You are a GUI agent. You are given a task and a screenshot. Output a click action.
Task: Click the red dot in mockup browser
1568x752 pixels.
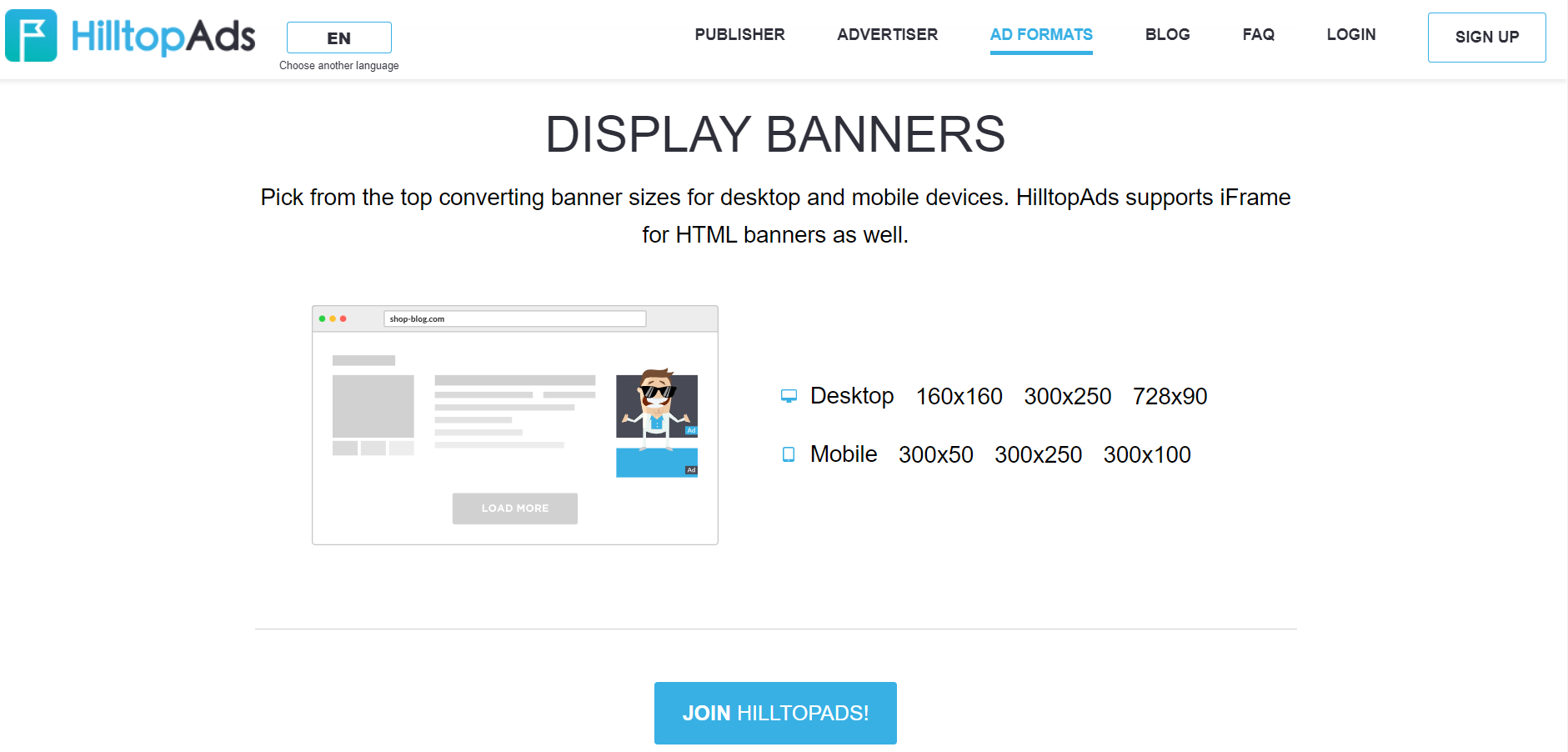(x=343, y=318)
